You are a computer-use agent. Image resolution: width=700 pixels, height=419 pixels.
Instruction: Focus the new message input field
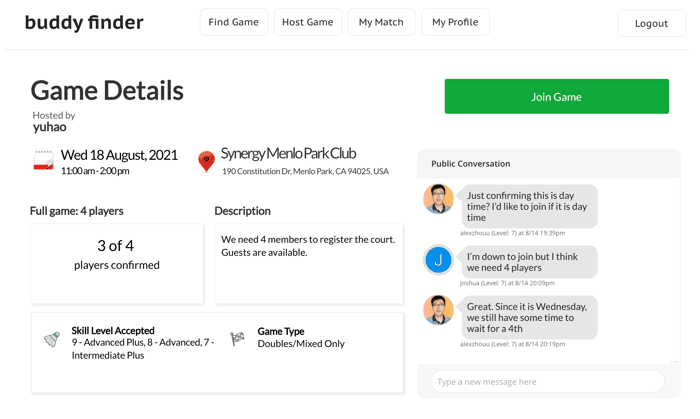547,382
